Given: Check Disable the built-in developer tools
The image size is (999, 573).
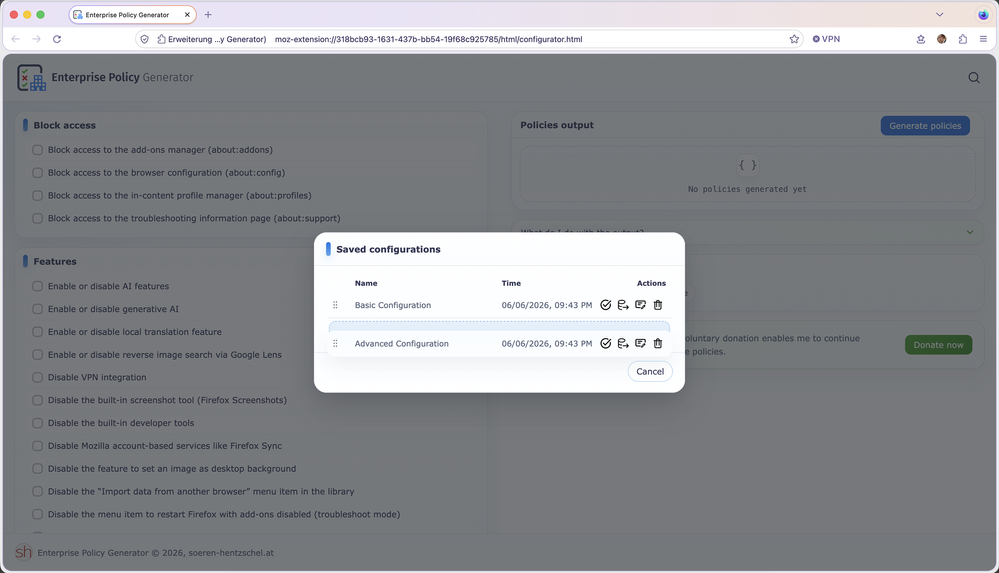Looking at the screenshot, I should click(38, 423).
